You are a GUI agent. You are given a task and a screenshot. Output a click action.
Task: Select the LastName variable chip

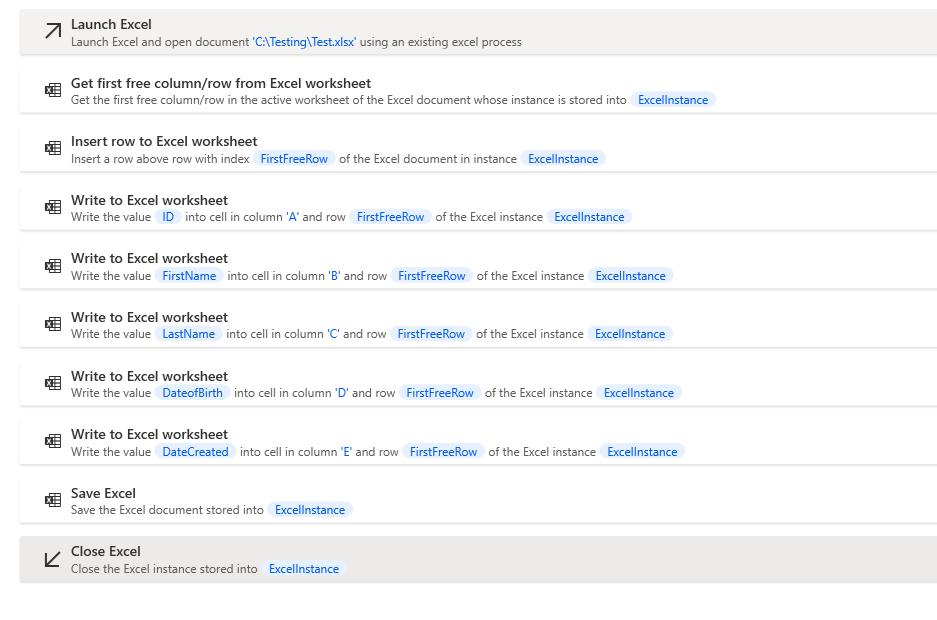(x=188, y=333)
